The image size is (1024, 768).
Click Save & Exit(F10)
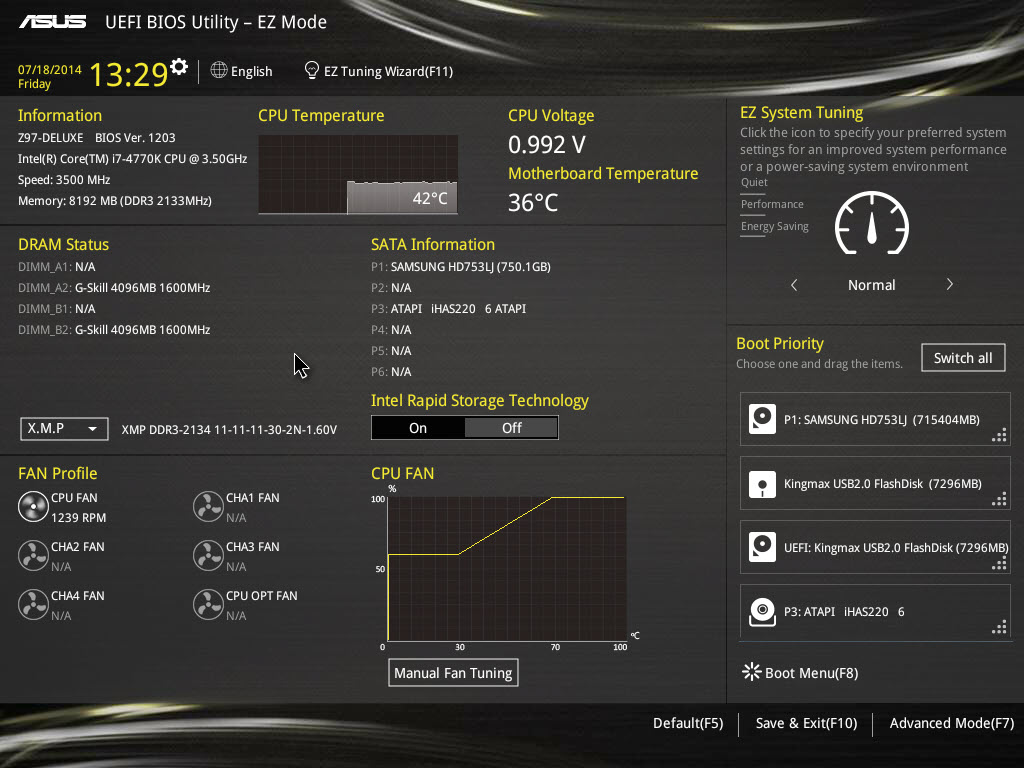(806, 723)
